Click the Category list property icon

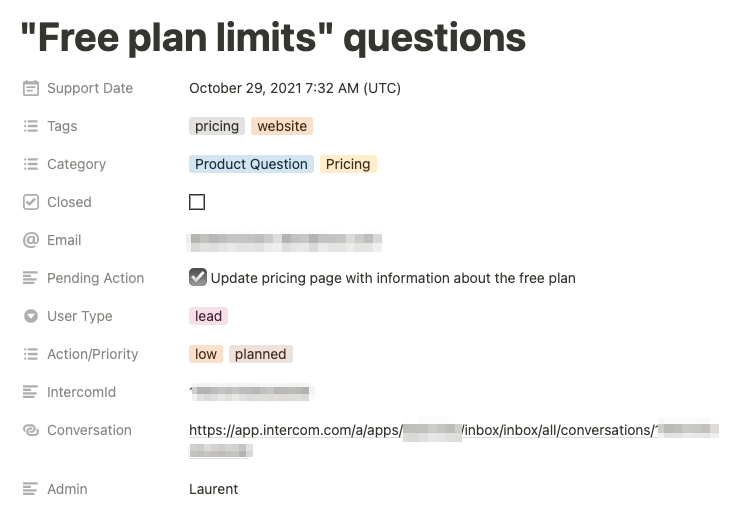(x=30, y=164)
